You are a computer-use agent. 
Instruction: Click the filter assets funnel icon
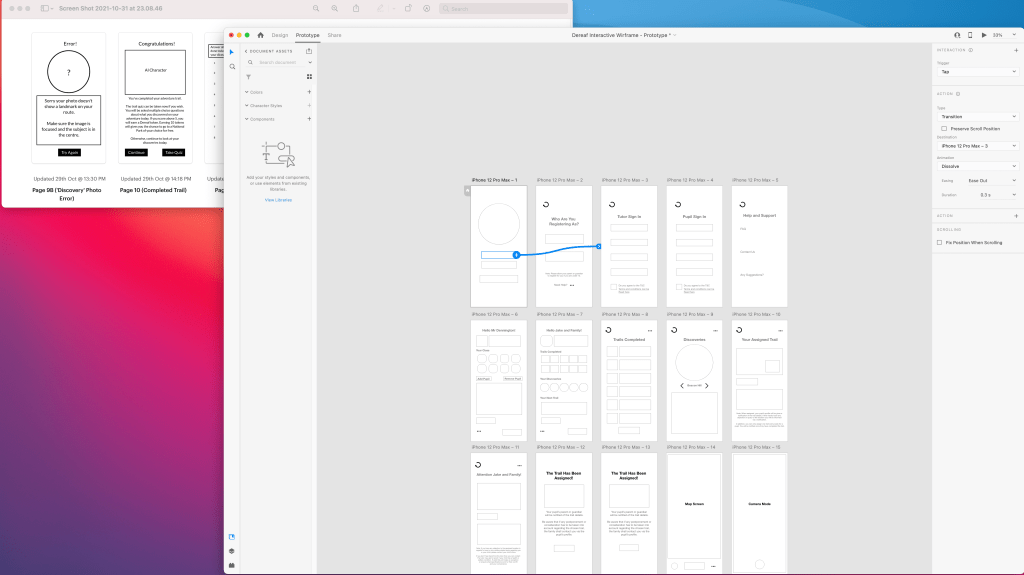point(248,76)
